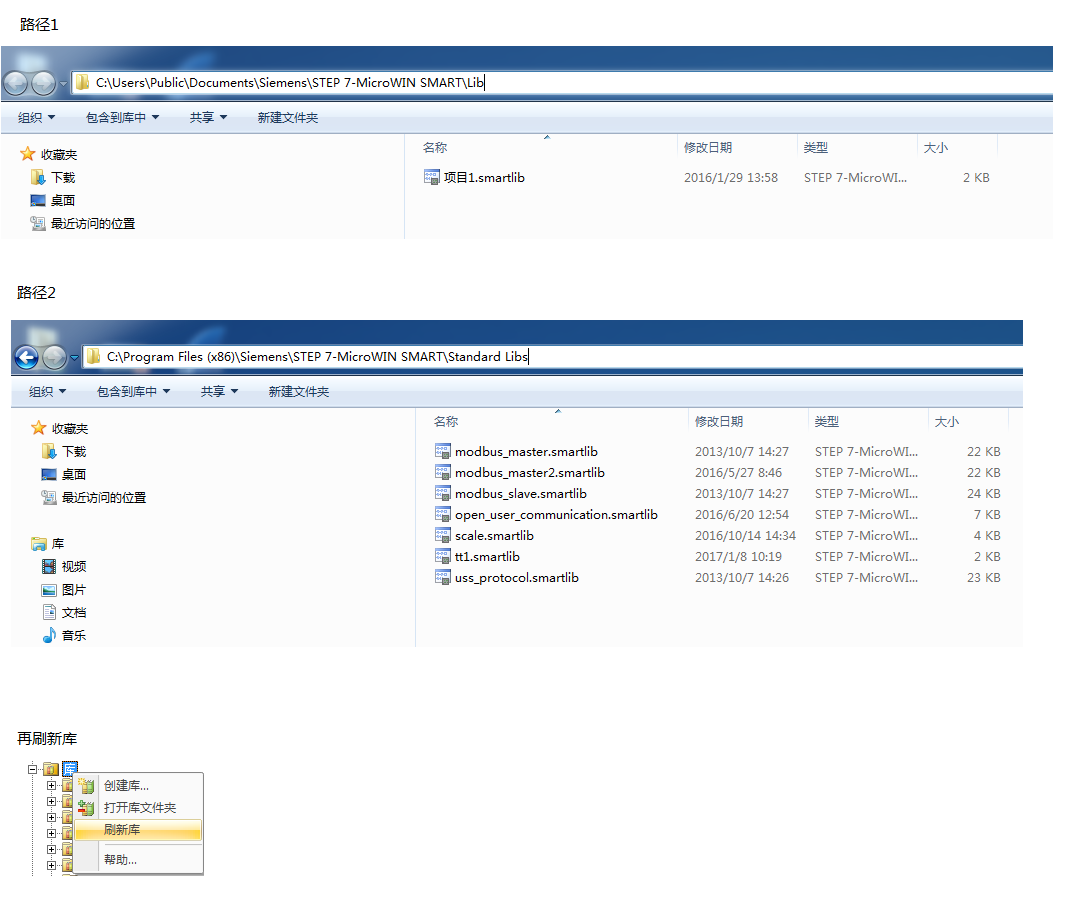Open the 文档 library icon
Screen dimensions: 1077x905
pos(49,612)
